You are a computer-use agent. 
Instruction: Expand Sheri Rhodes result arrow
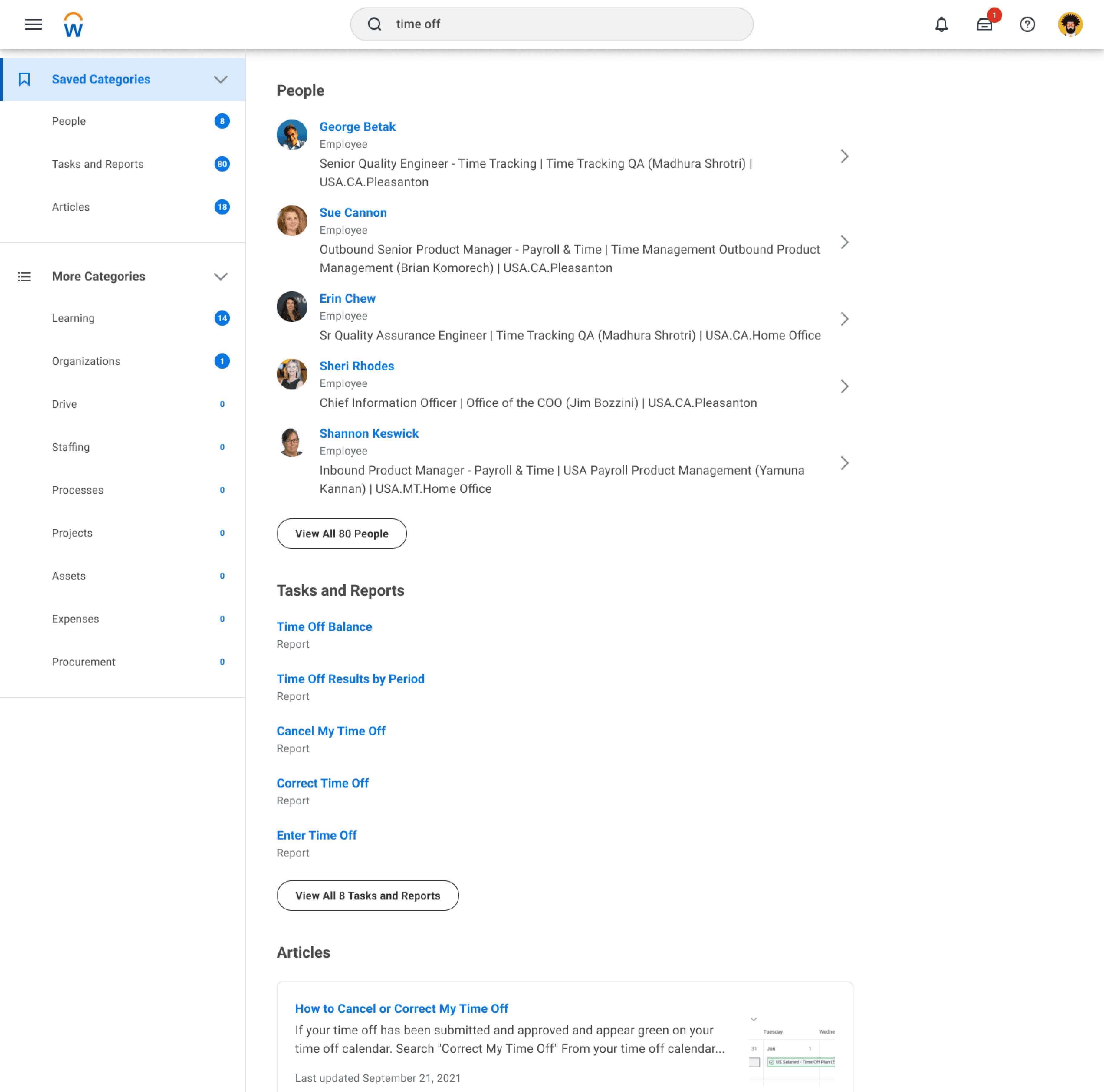pyautogui.click(x=844, y=386)
